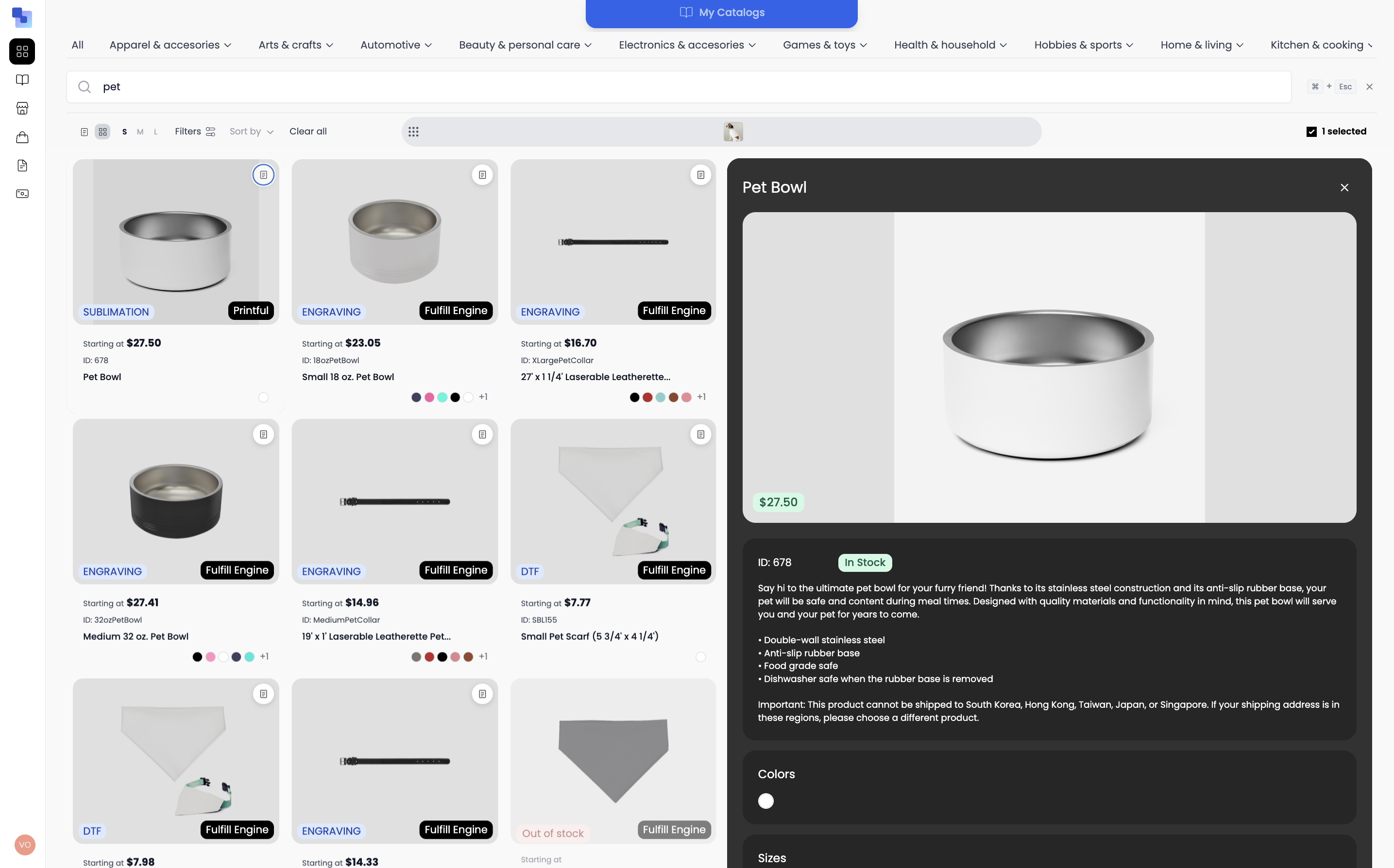Click the pet search input field

(x=679, y=87)
